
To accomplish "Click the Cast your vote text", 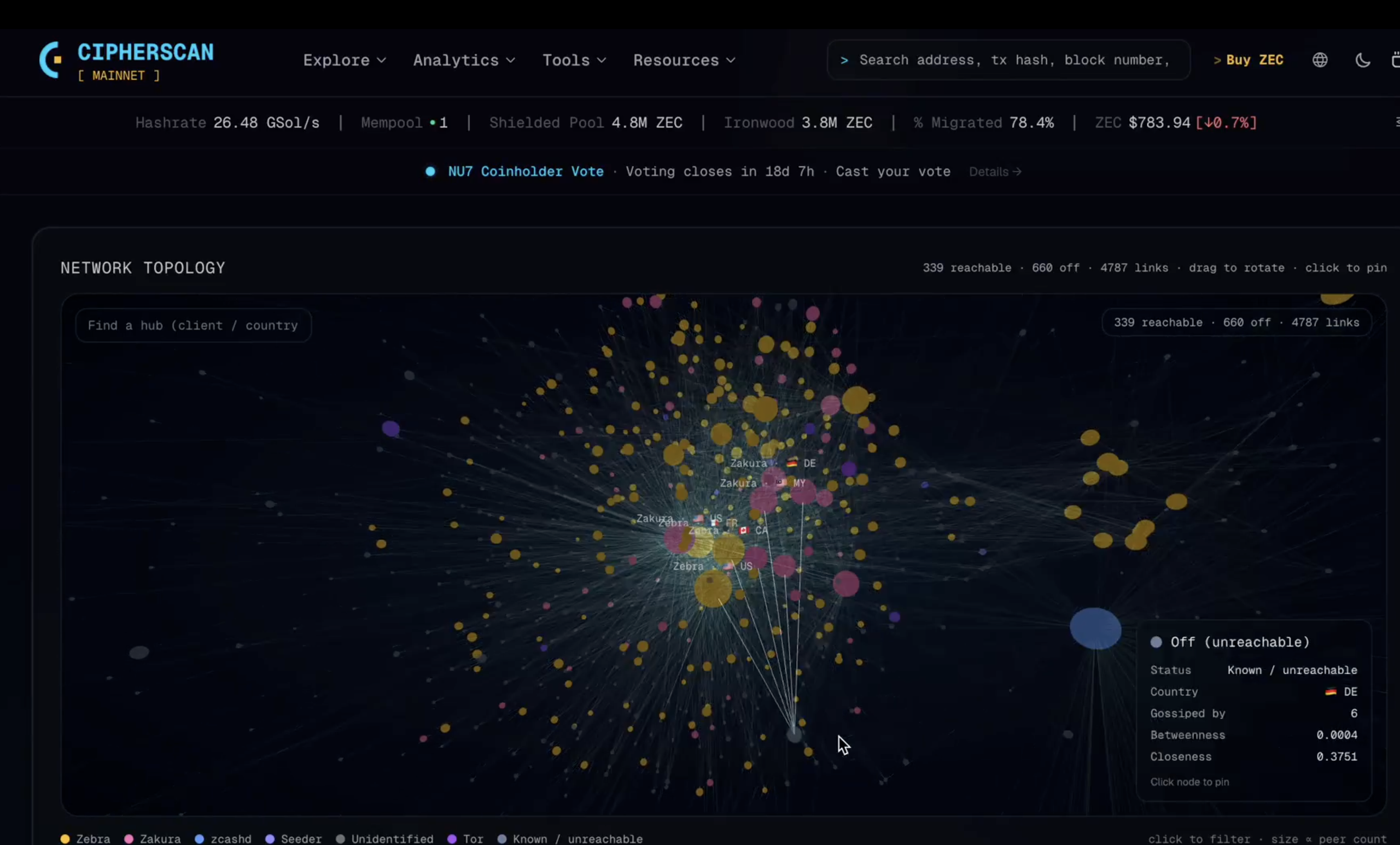I will point(893,172).
